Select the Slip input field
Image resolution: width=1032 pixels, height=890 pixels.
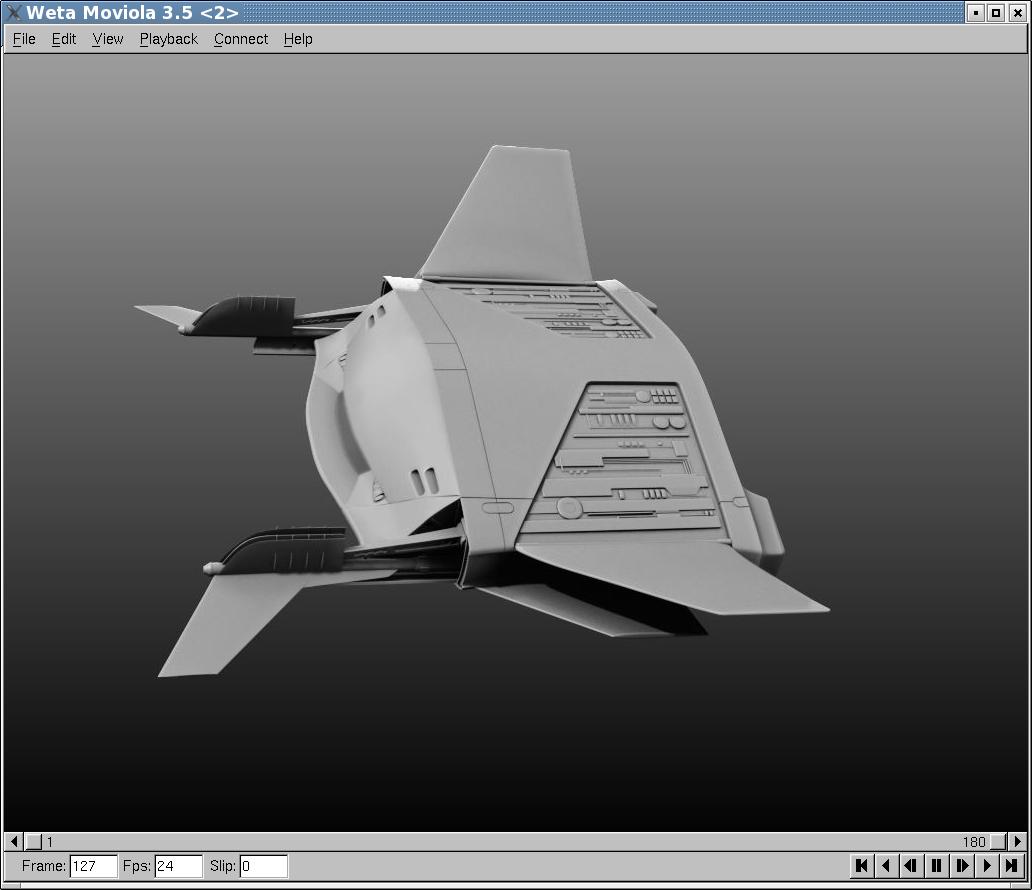click(x=263, y=866)
